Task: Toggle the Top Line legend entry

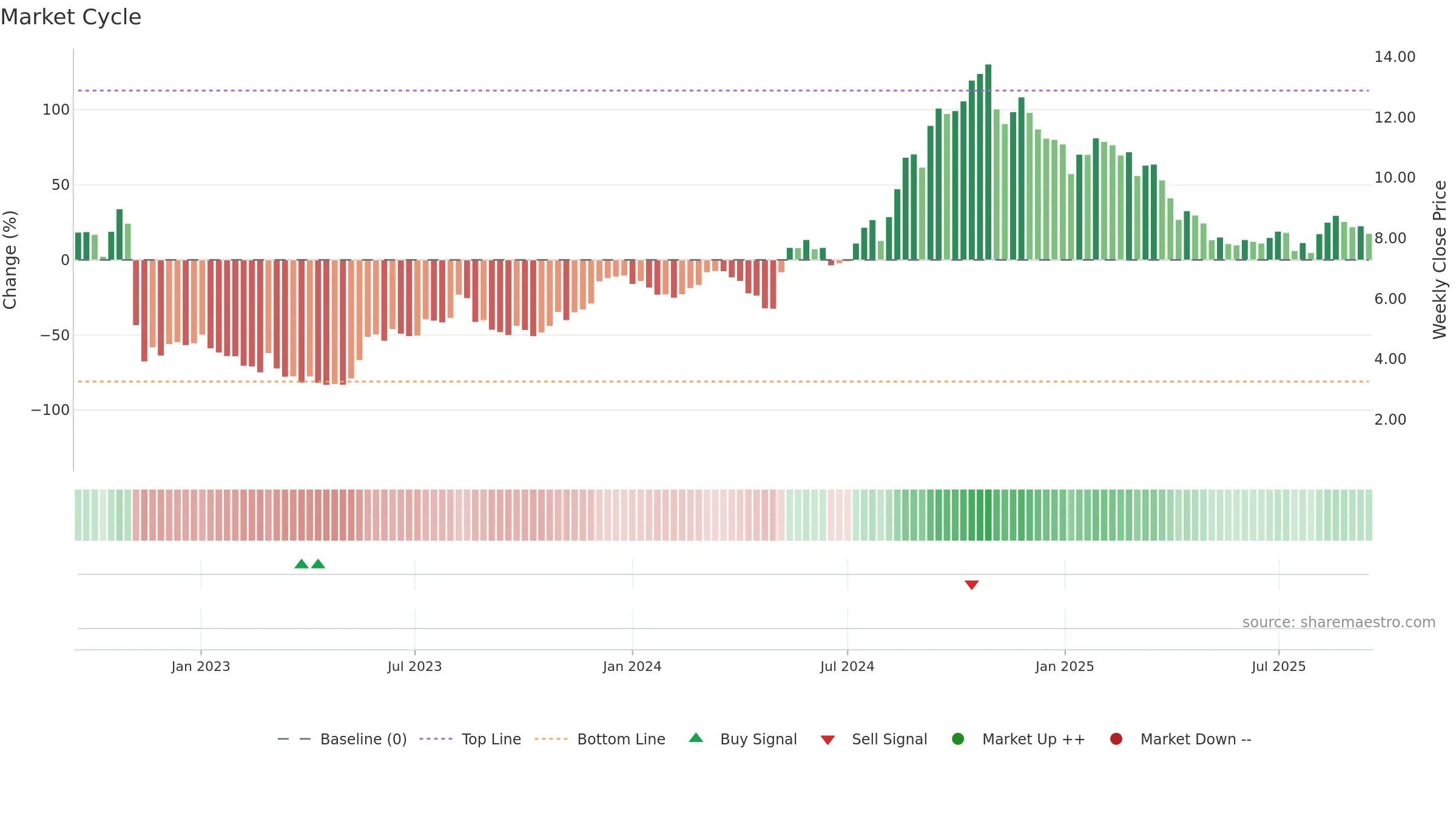Action: point(470,739)
